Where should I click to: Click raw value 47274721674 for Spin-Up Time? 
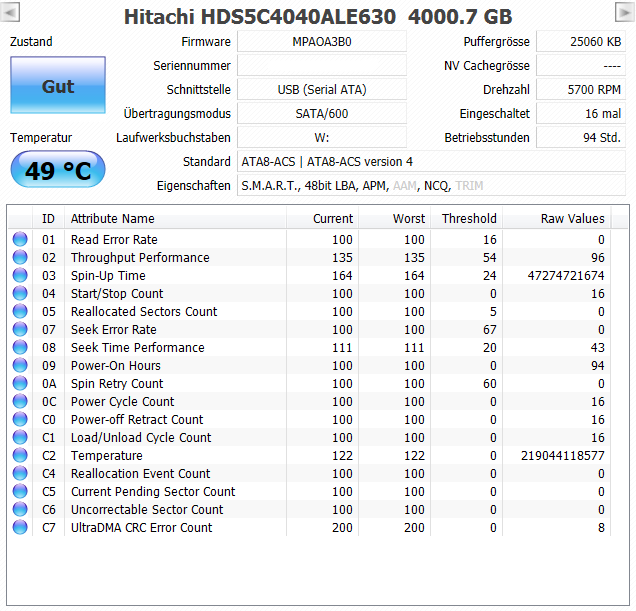pos(566,276)
